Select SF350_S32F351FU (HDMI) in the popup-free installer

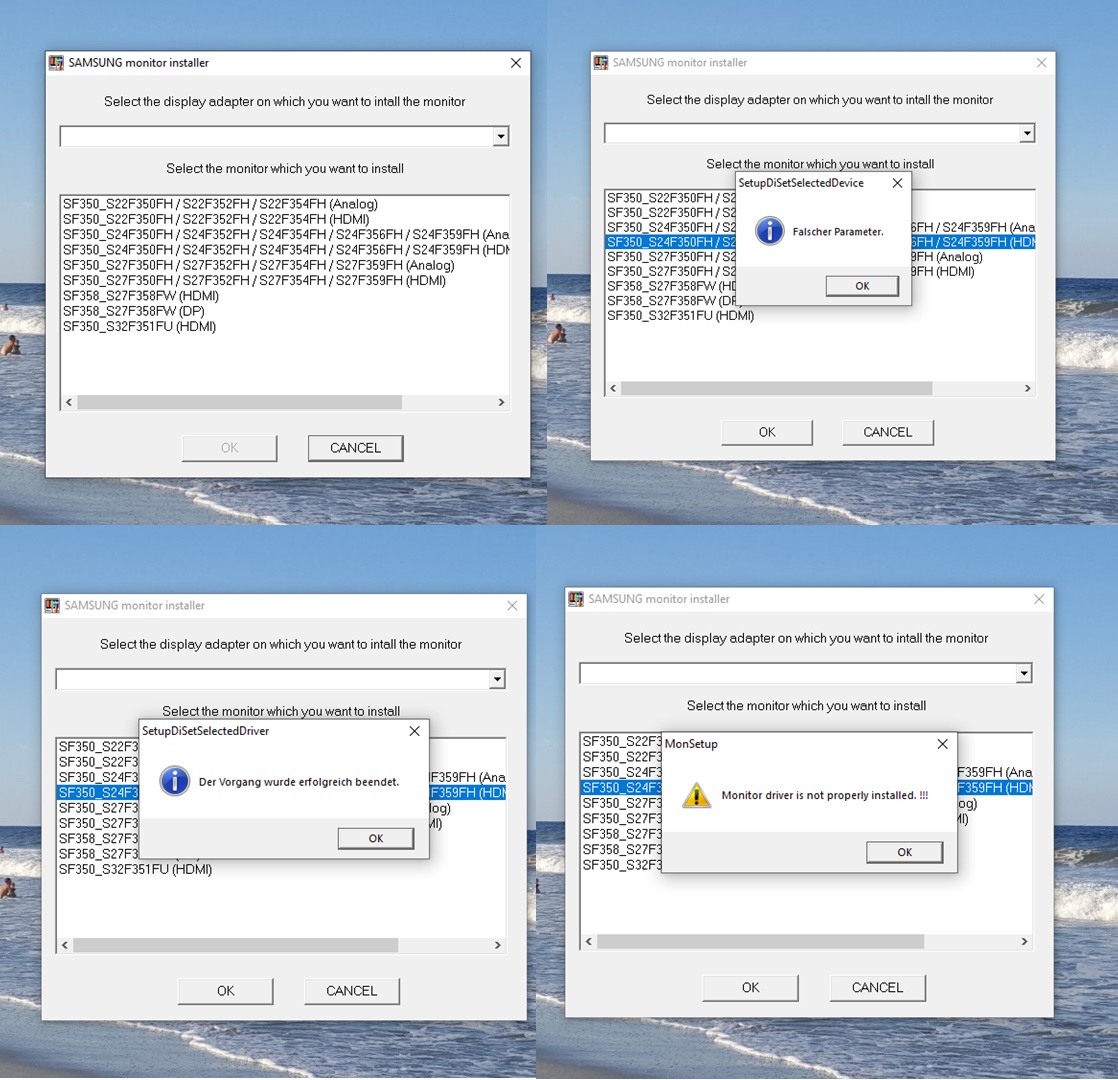coord(140,326)
